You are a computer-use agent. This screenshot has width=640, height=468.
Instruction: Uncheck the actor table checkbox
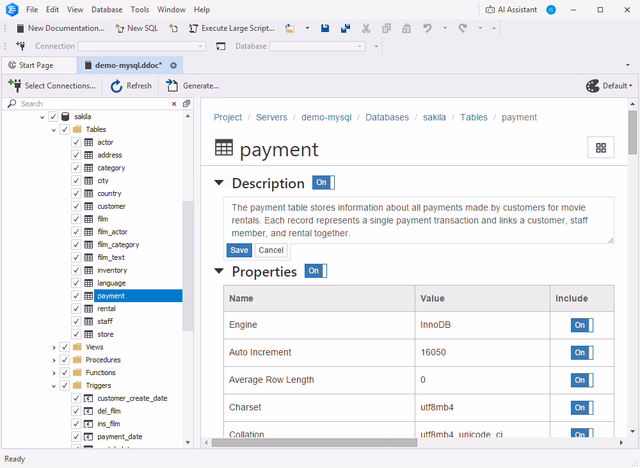click(x=76, y=142)
